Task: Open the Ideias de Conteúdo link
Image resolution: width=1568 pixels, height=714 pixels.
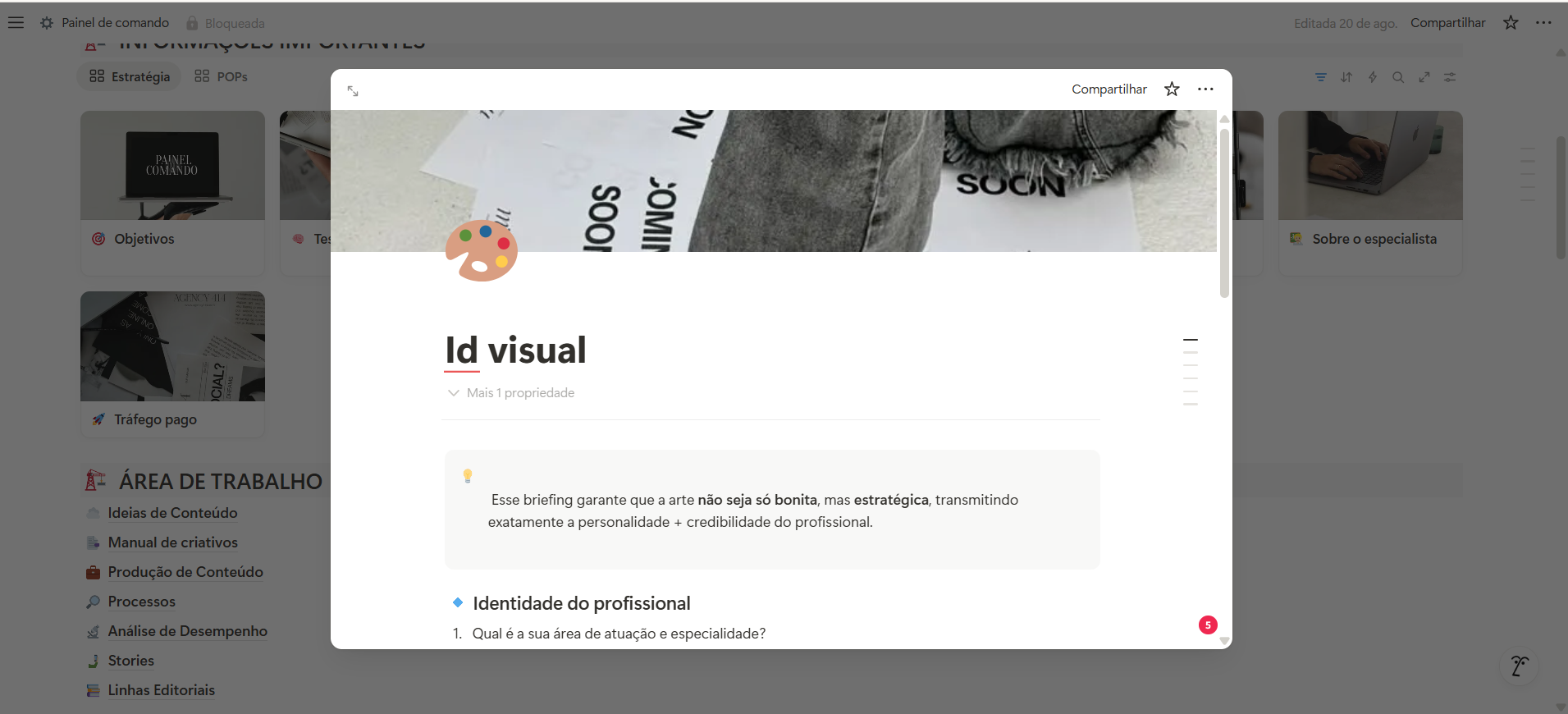Action: coord(172,513)
